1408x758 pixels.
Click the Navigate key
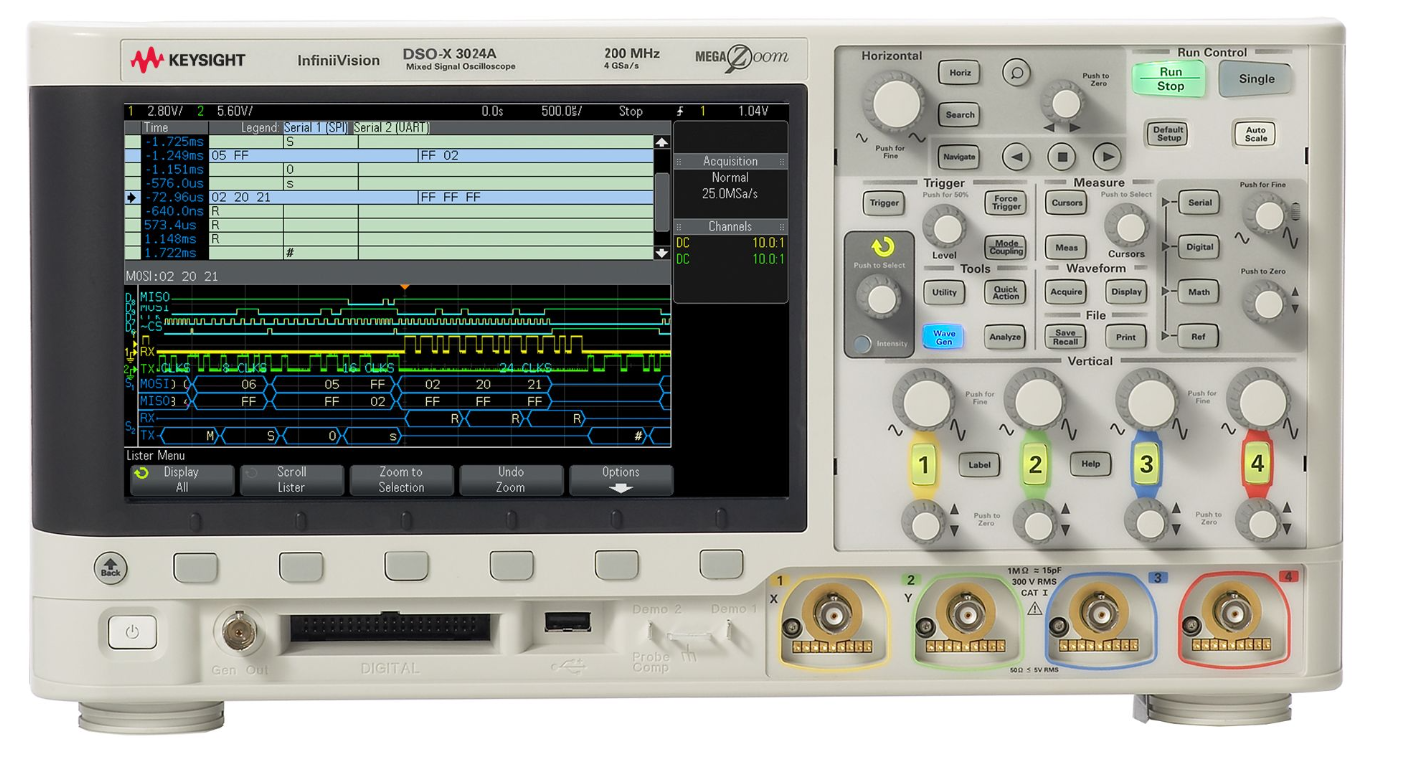(959, 157)
